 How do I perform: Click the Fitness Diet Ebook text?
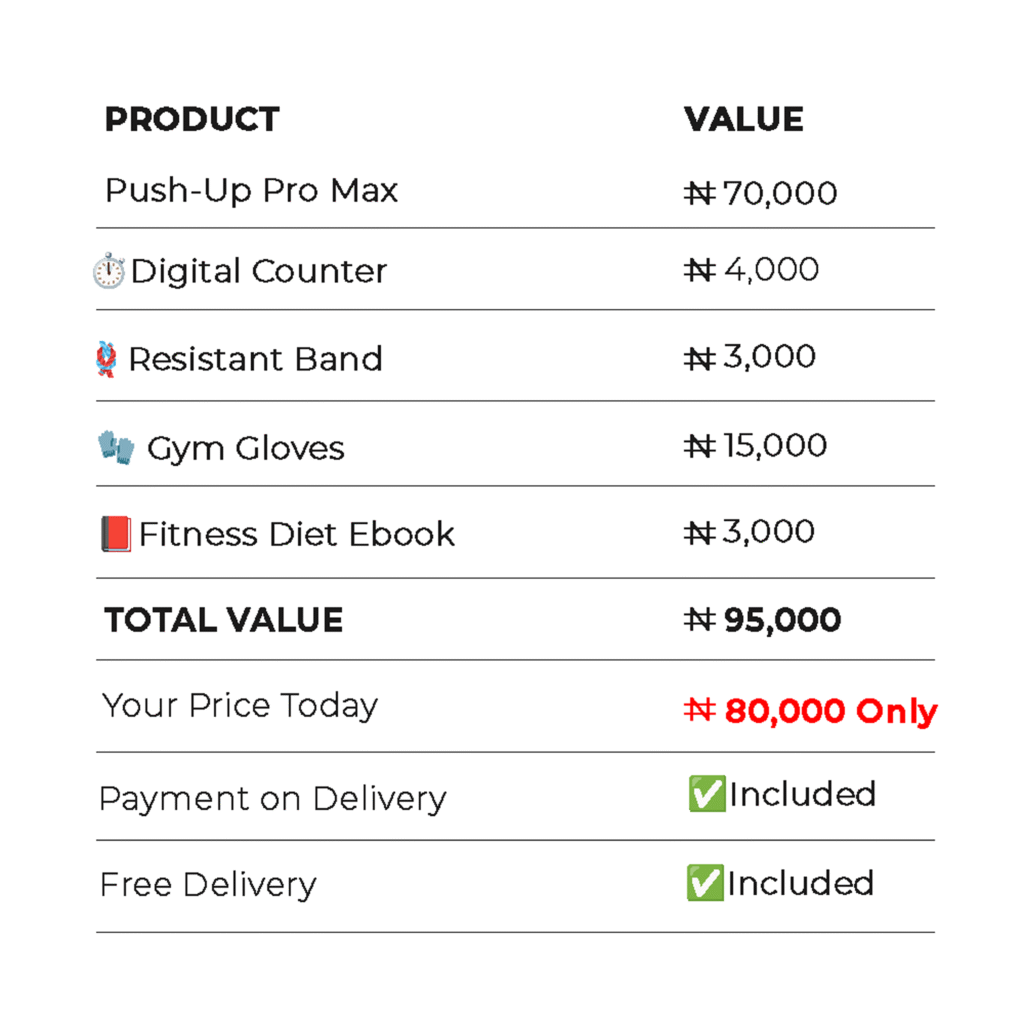click(x=296, y=534)
